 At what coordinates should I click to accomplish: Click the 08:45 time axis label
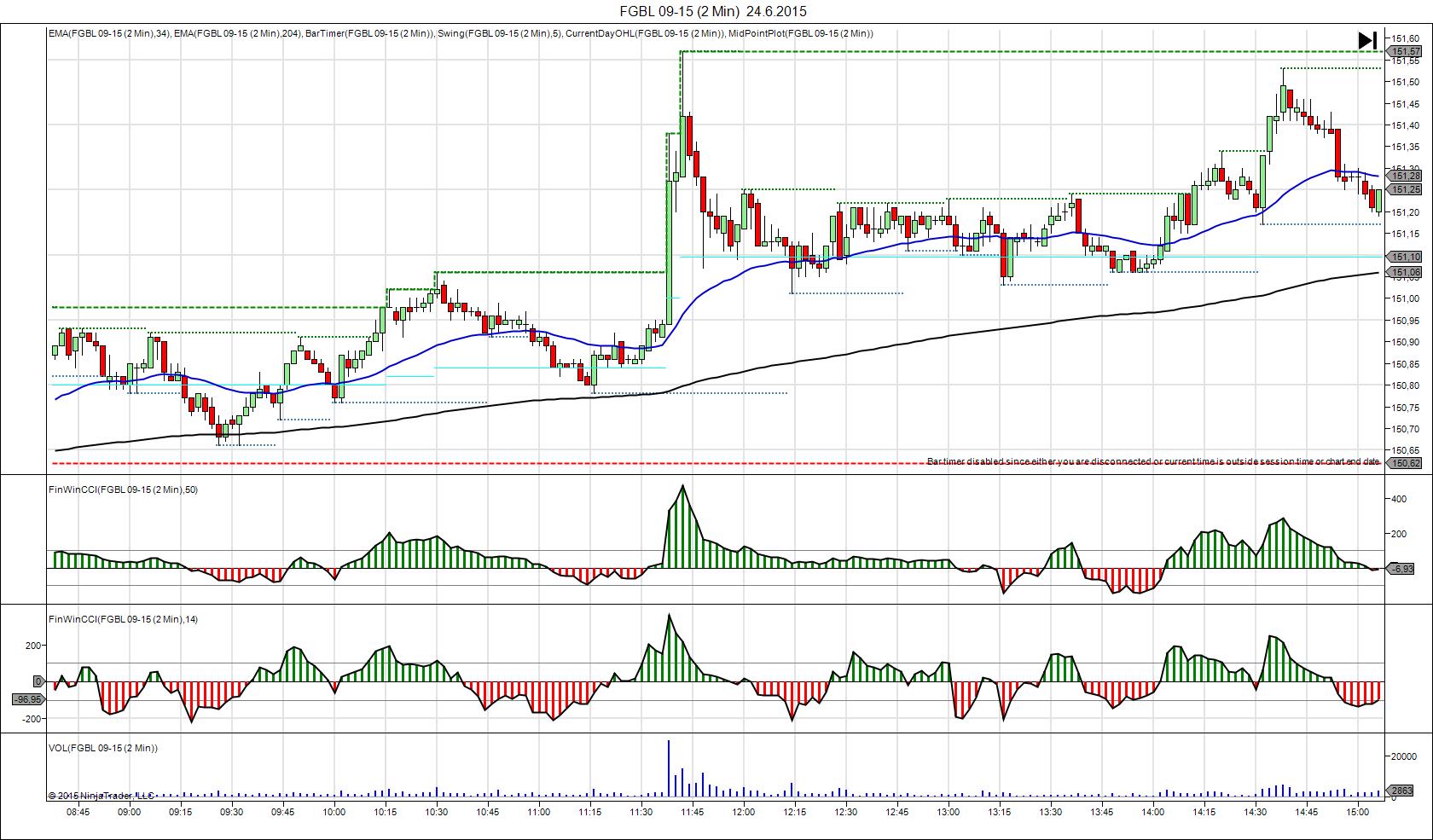(x=78, y=813)
